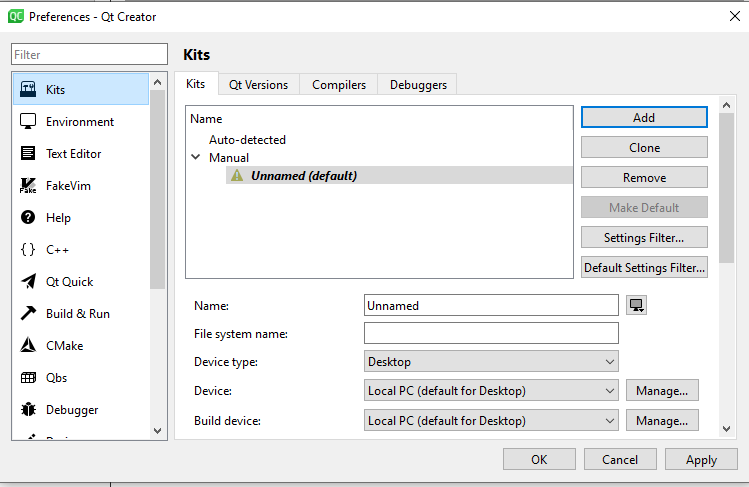Image resolution: width=749 pixels, height=487 pixels.
Task: Click the File system name input field
Action: 491,334
